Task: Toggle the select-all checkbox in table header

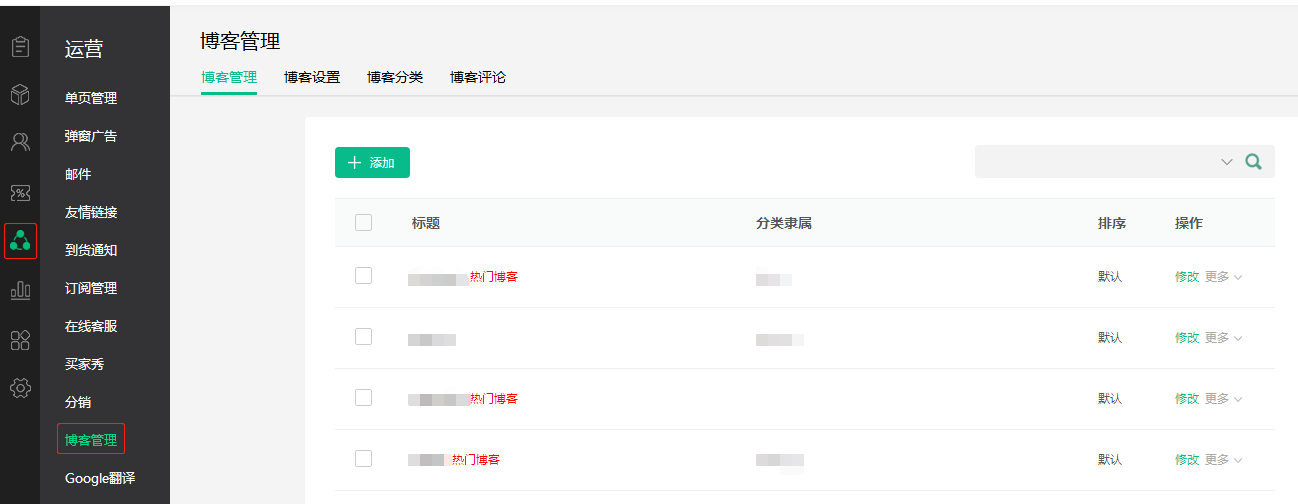Action: [363, 222]
